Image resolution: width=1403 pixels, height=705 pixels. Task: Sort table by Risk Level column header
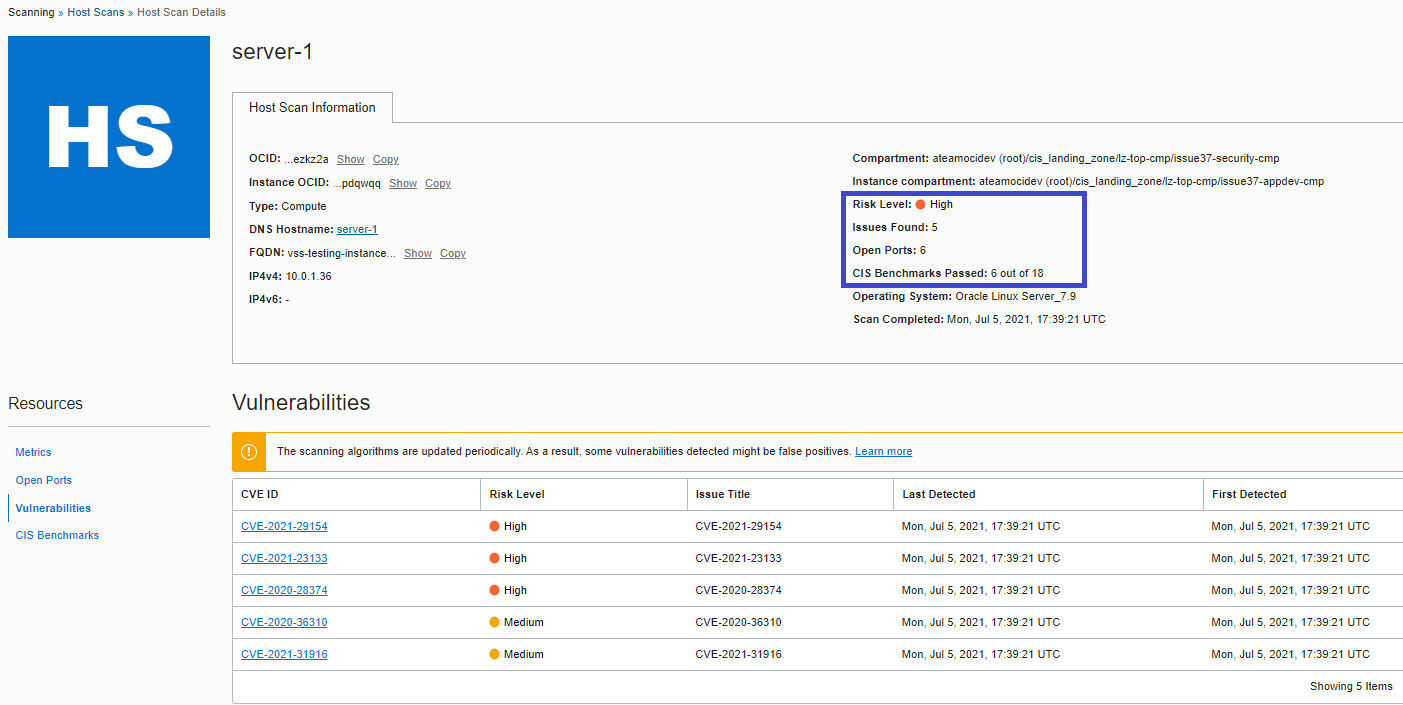click(x=517, y=494)
